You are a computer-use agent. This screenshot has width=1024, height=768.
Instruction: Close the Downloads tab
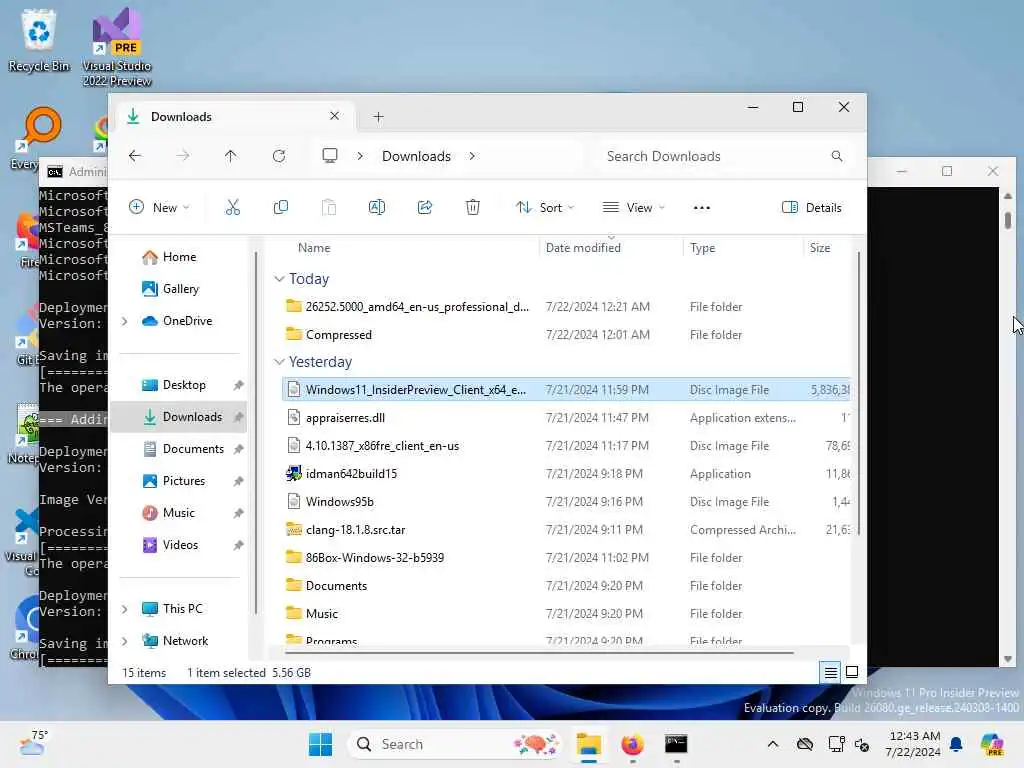pos(334,116)
